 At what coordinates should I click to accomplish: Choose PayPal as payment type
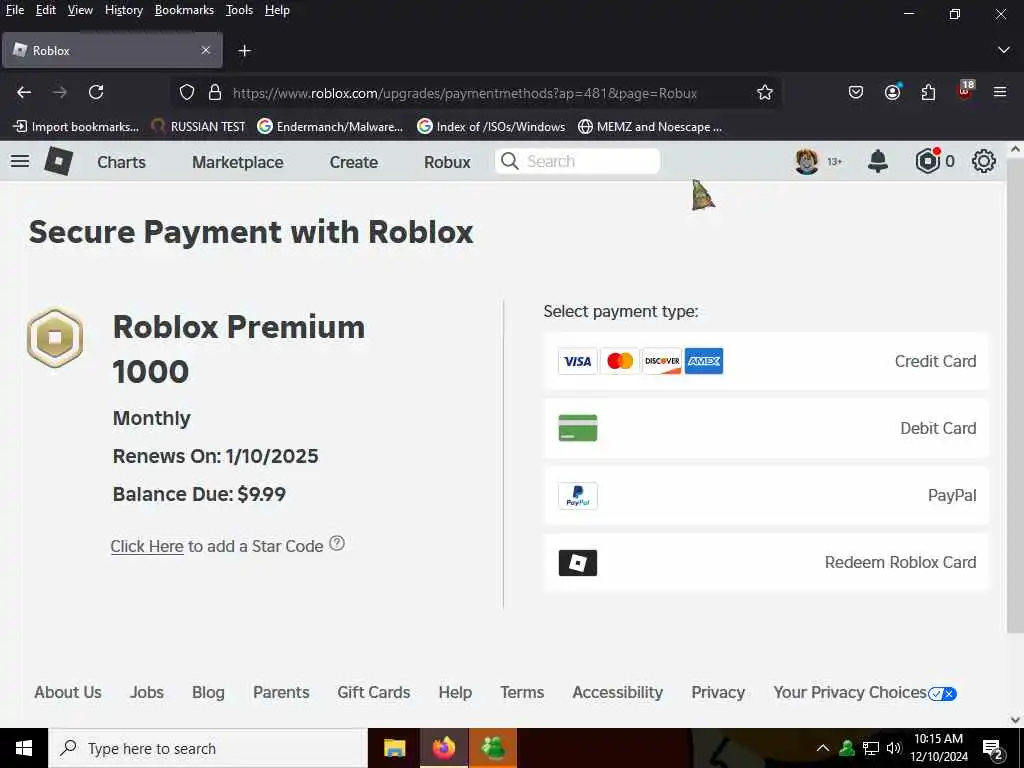coord(766,496)
